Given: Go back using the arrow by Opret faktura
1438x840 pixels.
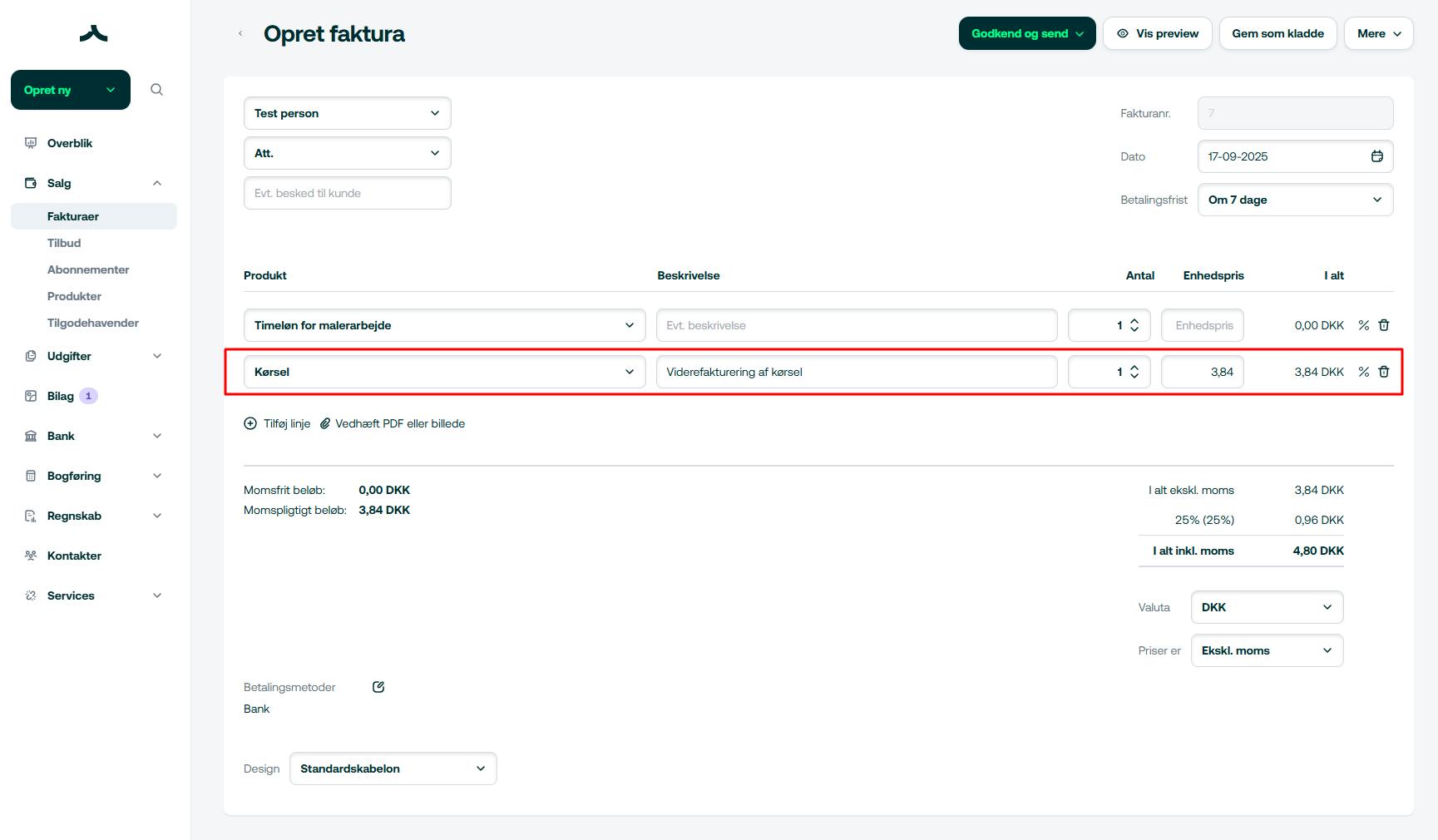Looking at the screenshot, I should coord(240,33).
